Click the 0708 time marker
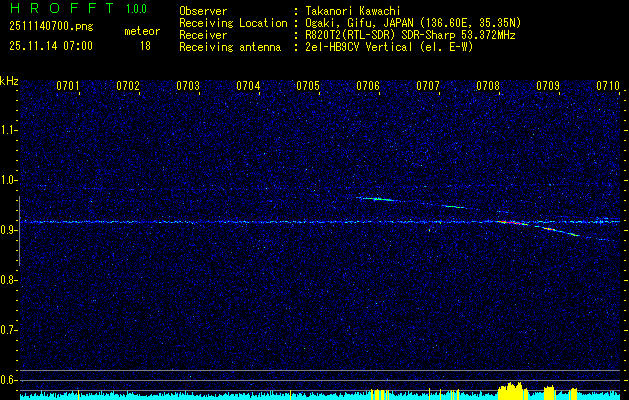 (x=488, y=86)
